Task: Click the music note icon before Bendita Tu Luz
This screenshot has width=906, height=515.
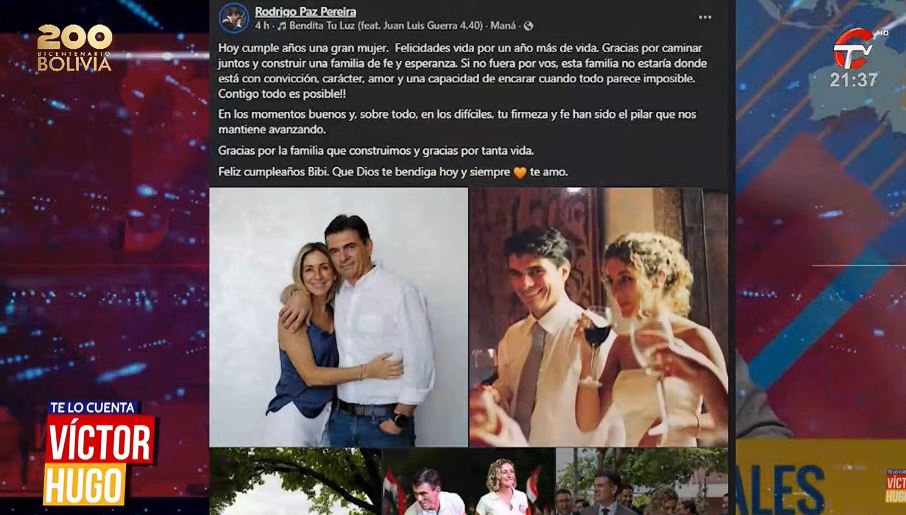Action: 281,26
